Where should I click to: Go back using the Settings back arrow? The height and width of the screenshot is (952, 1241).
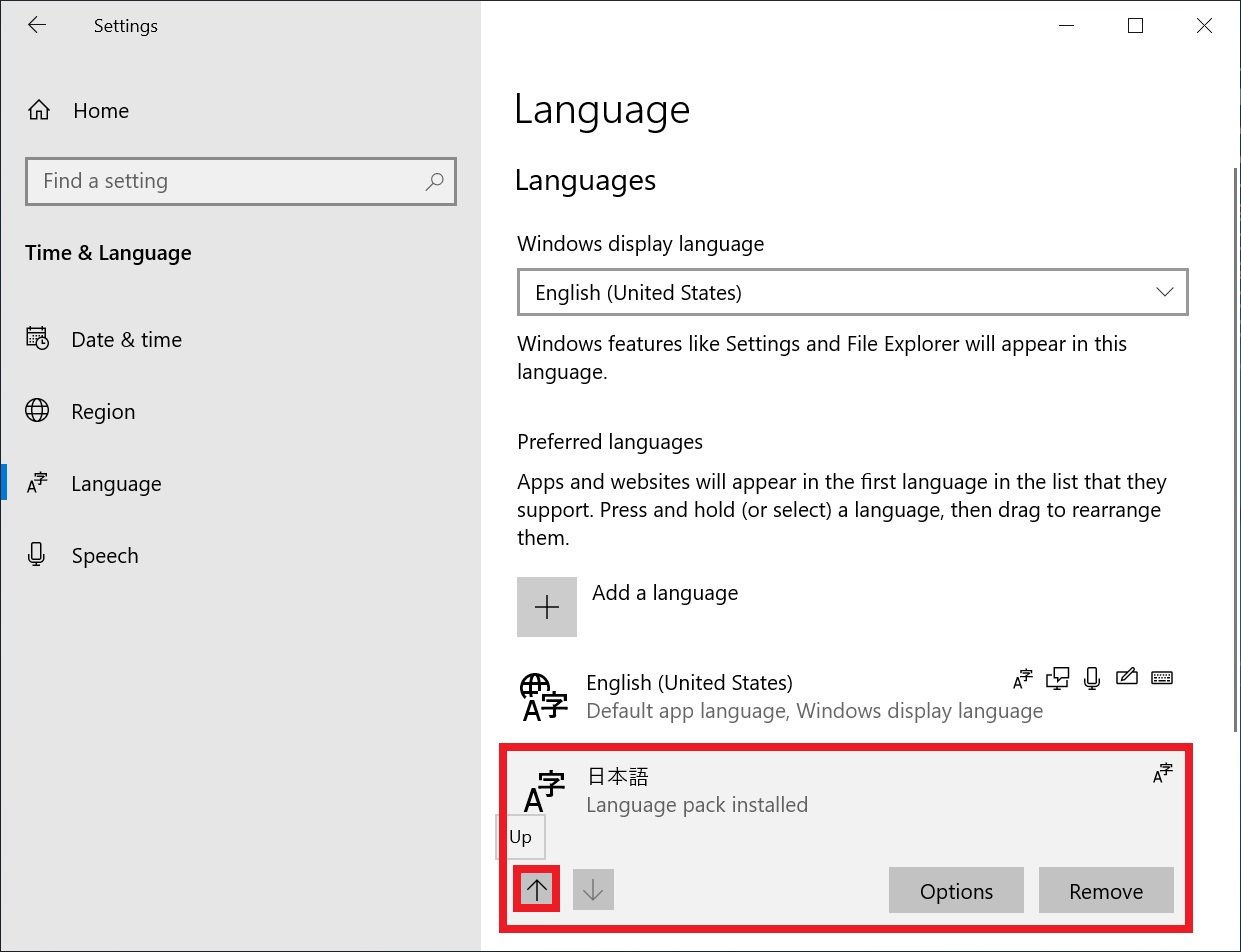click(x=37, y=26)
